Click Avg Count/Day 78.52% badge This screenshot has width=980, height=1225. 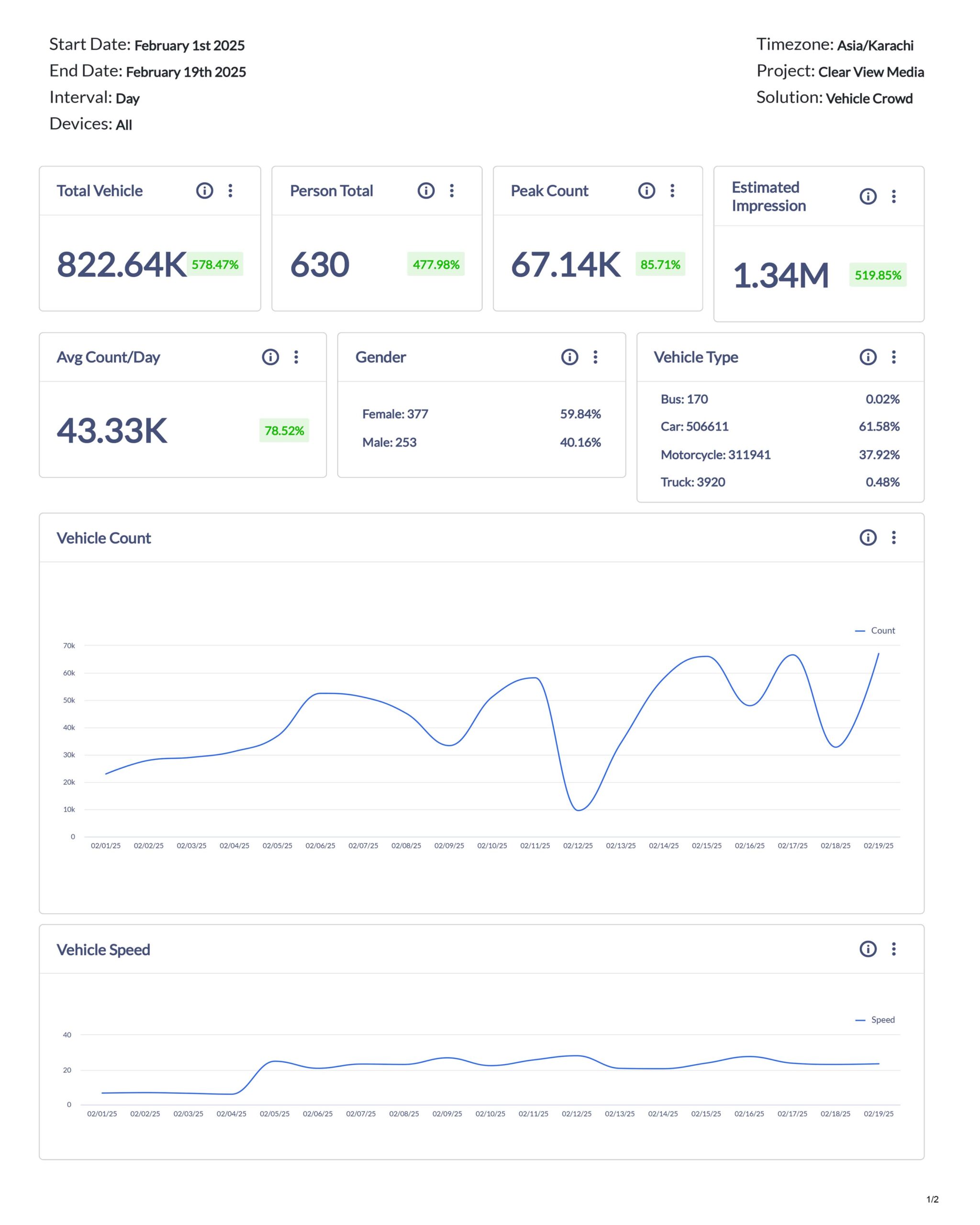coord(284,431)
